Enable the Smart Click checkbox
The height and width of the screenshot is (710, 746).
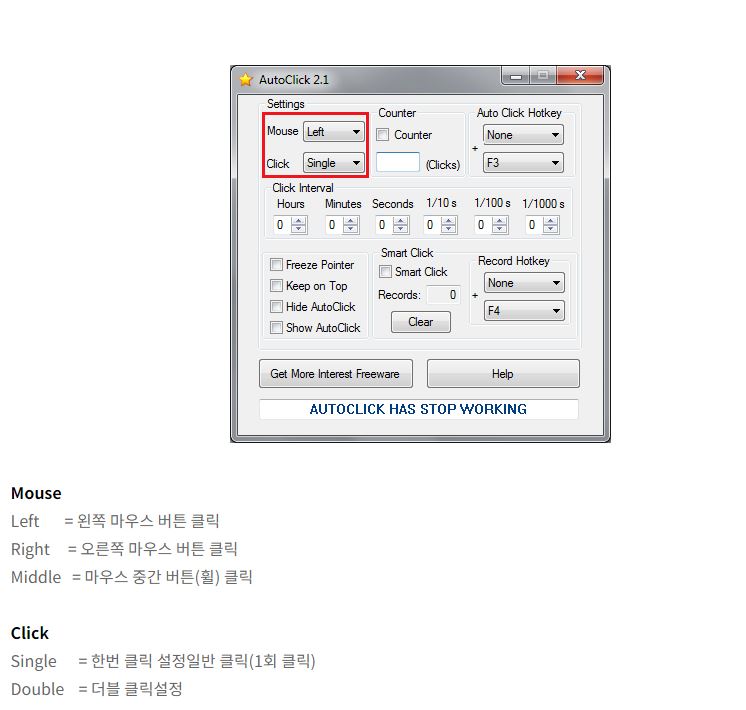pos(385,272)
